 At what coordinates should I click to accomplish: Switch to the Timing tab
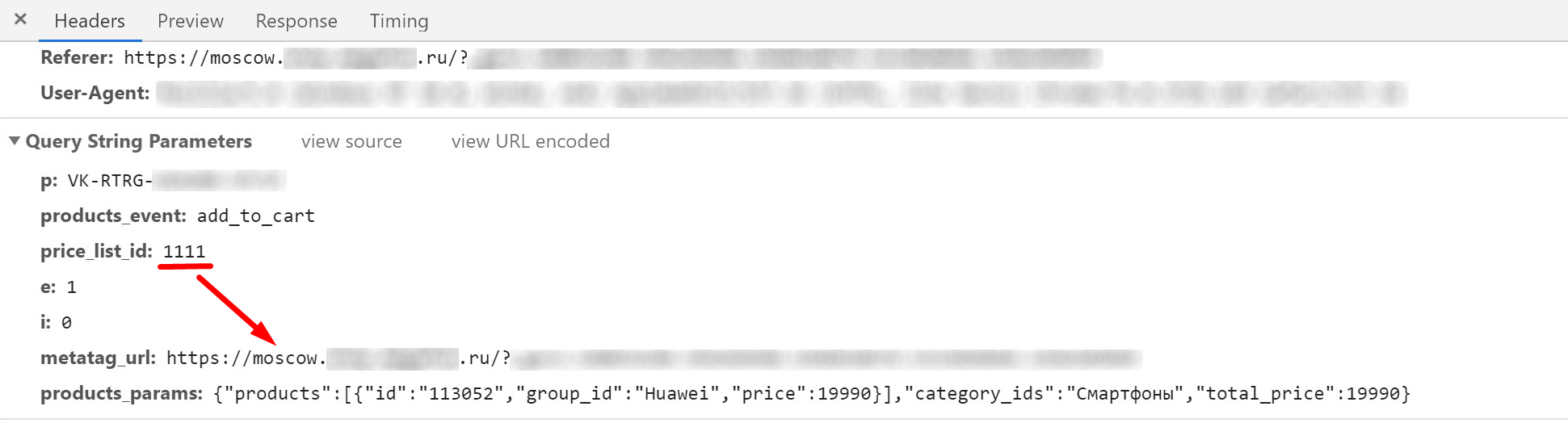[399, 21]
